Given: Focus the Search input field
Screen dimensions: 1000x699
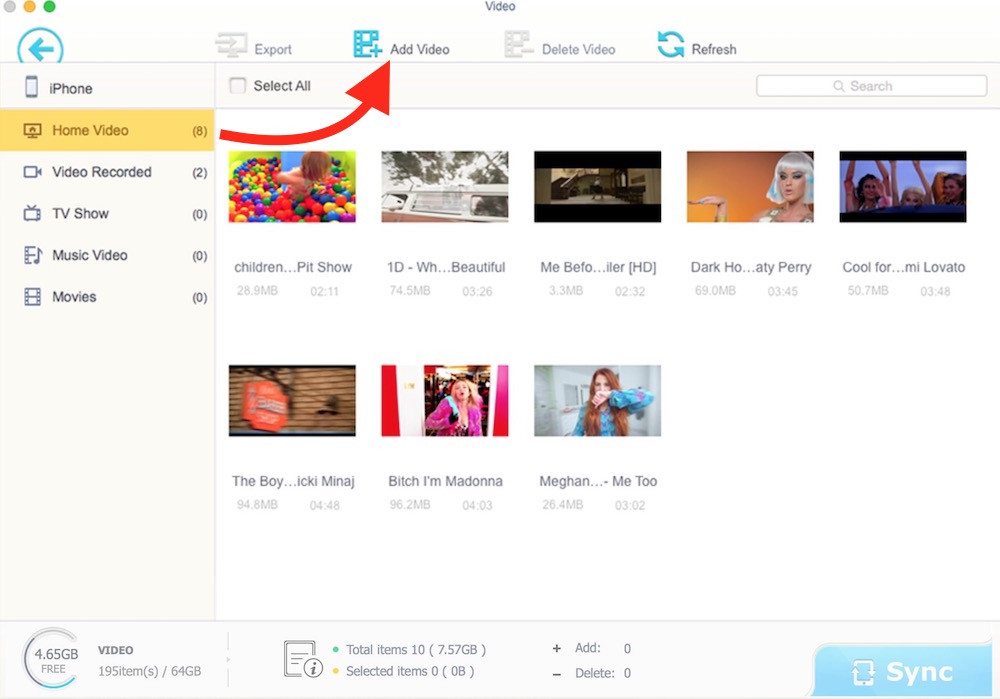Looking at the screenshot, I should click(871, 86).
